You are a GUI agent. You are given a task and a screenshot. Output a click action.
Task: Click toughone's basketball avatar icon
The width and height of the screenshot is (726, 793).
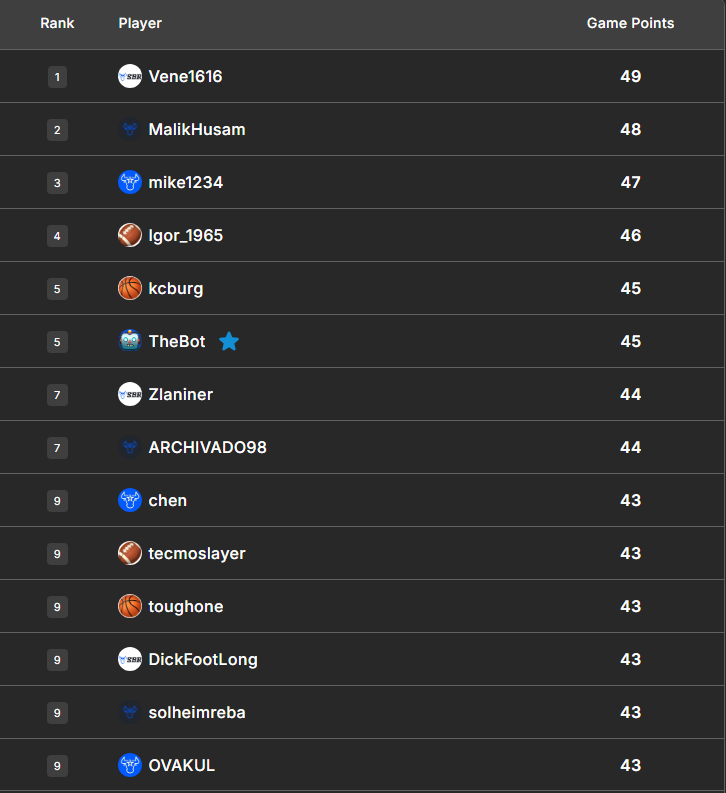130,606
